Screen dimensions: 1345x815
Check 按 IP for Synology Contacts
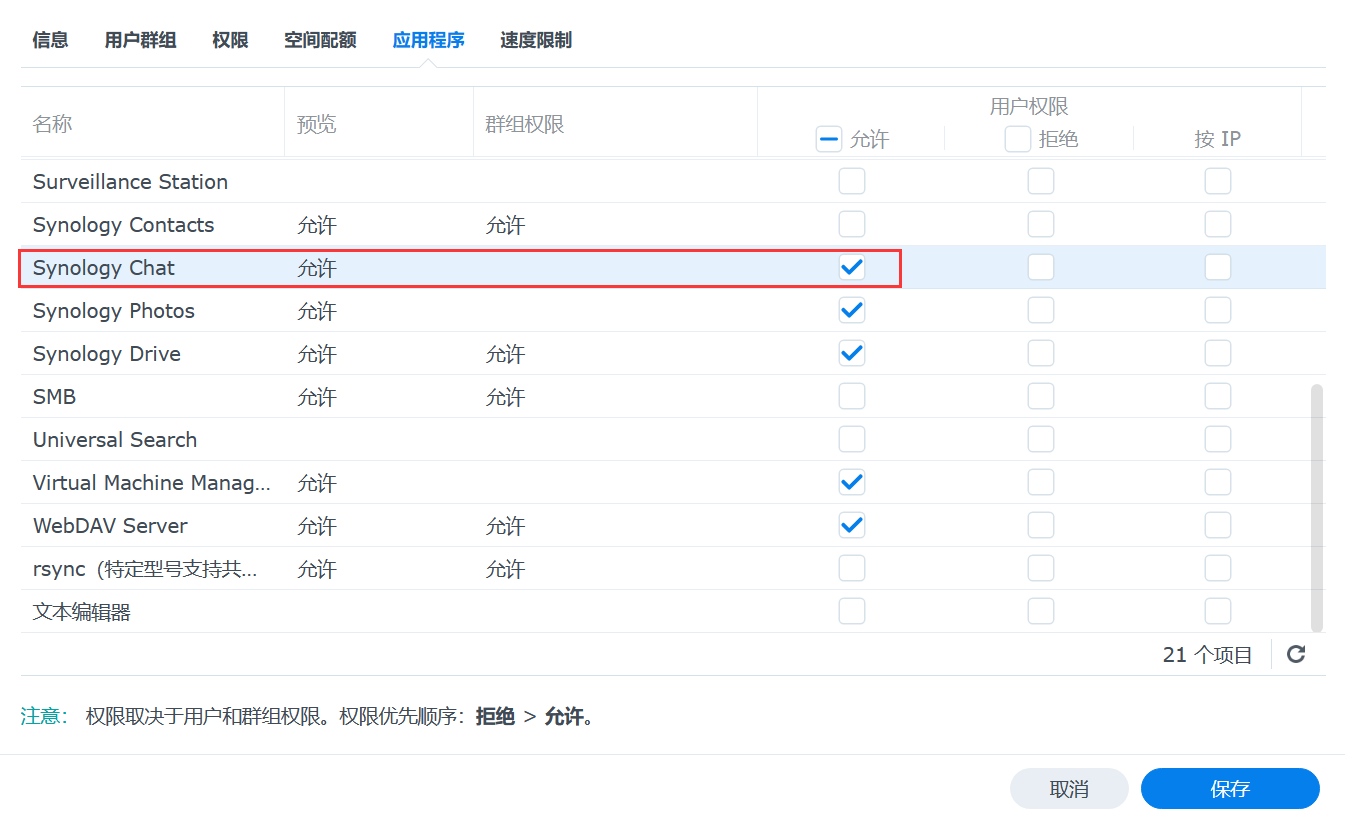pyautogui.click(x=1218, y=224)
